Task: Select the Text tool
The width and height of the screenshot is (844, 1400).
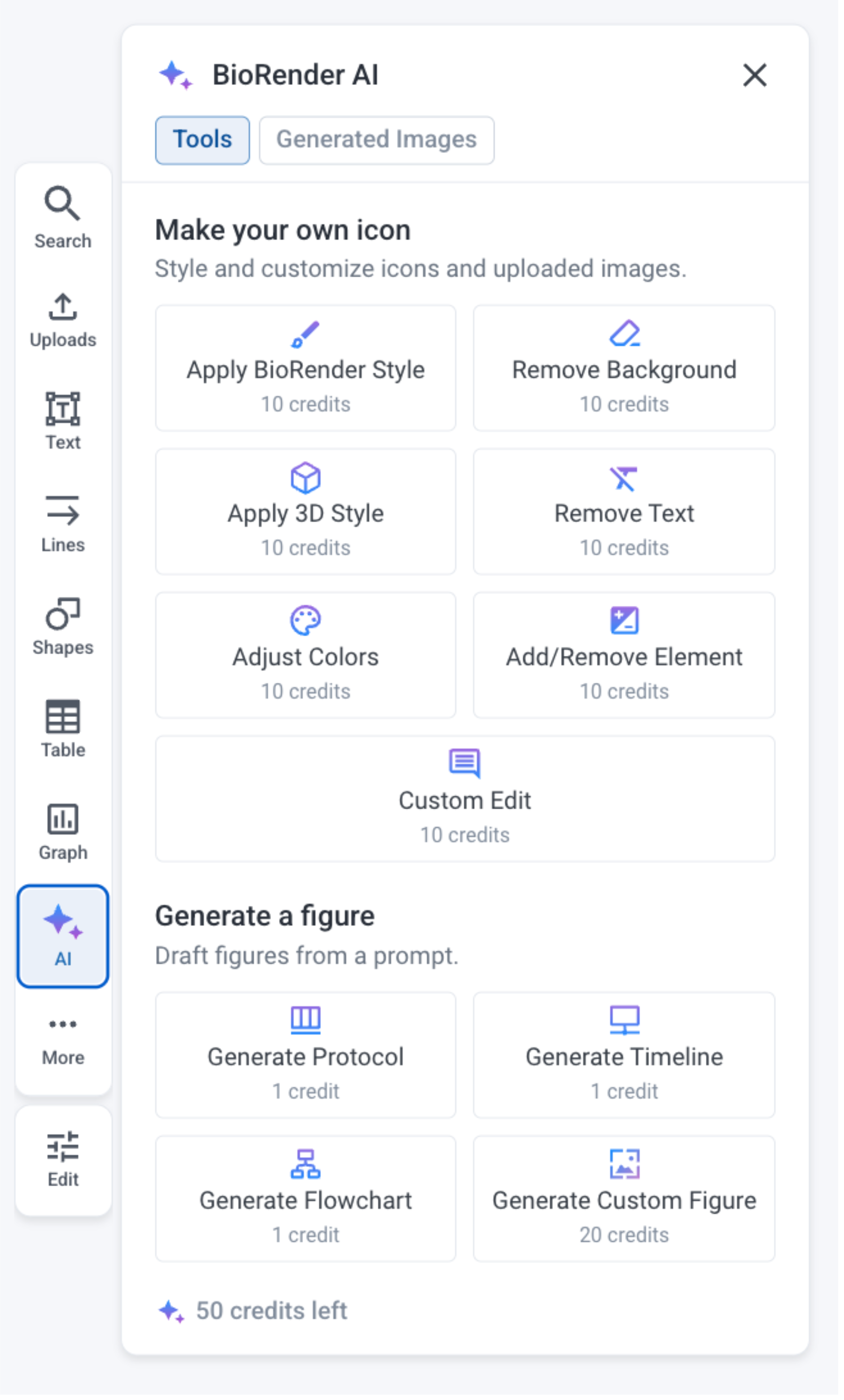Action: pyautogui.click(x=63, y=421)
